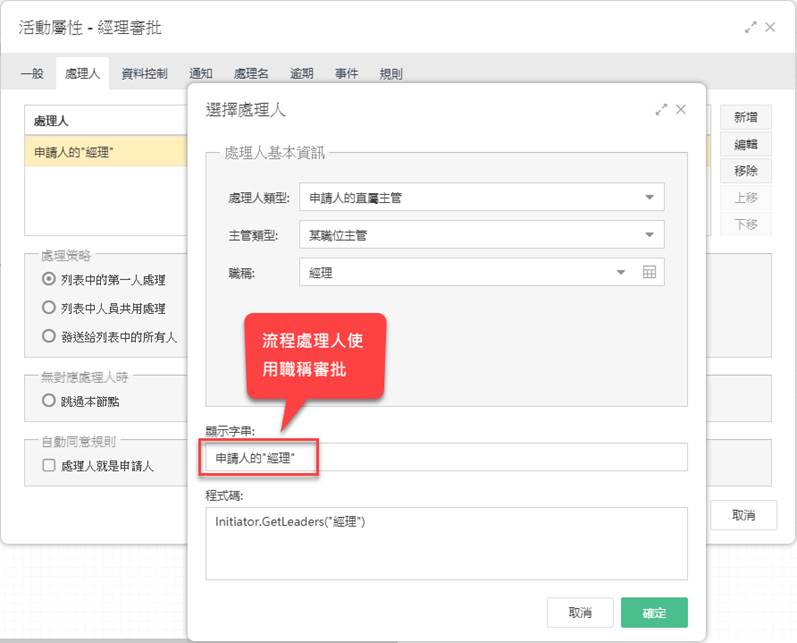
Task: Select 列表中人員共用處理 radio option
Action: [49, 308]
